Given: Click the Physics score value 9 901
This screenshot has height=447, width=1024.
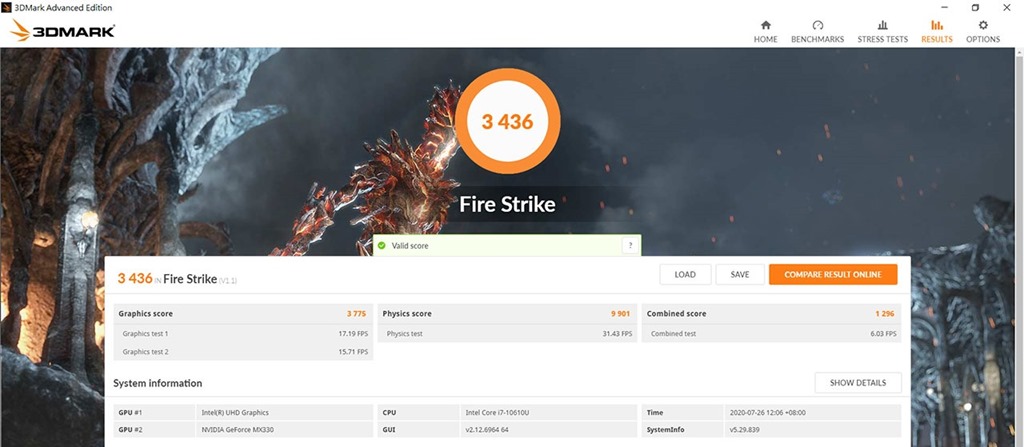Looking at the screenshot, I should [620, 314].
